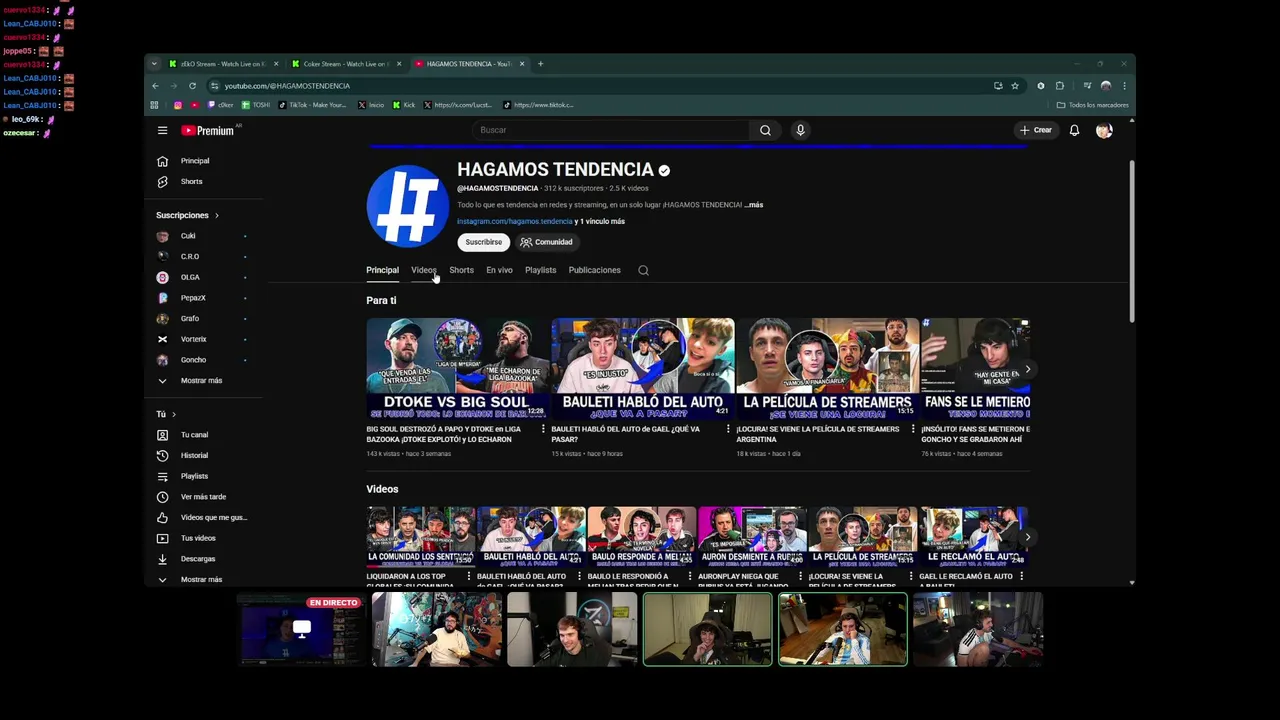This screenshot has height=720, width=1280.
Task: Open sidebar Playlists entry
Action: [194, 476]
